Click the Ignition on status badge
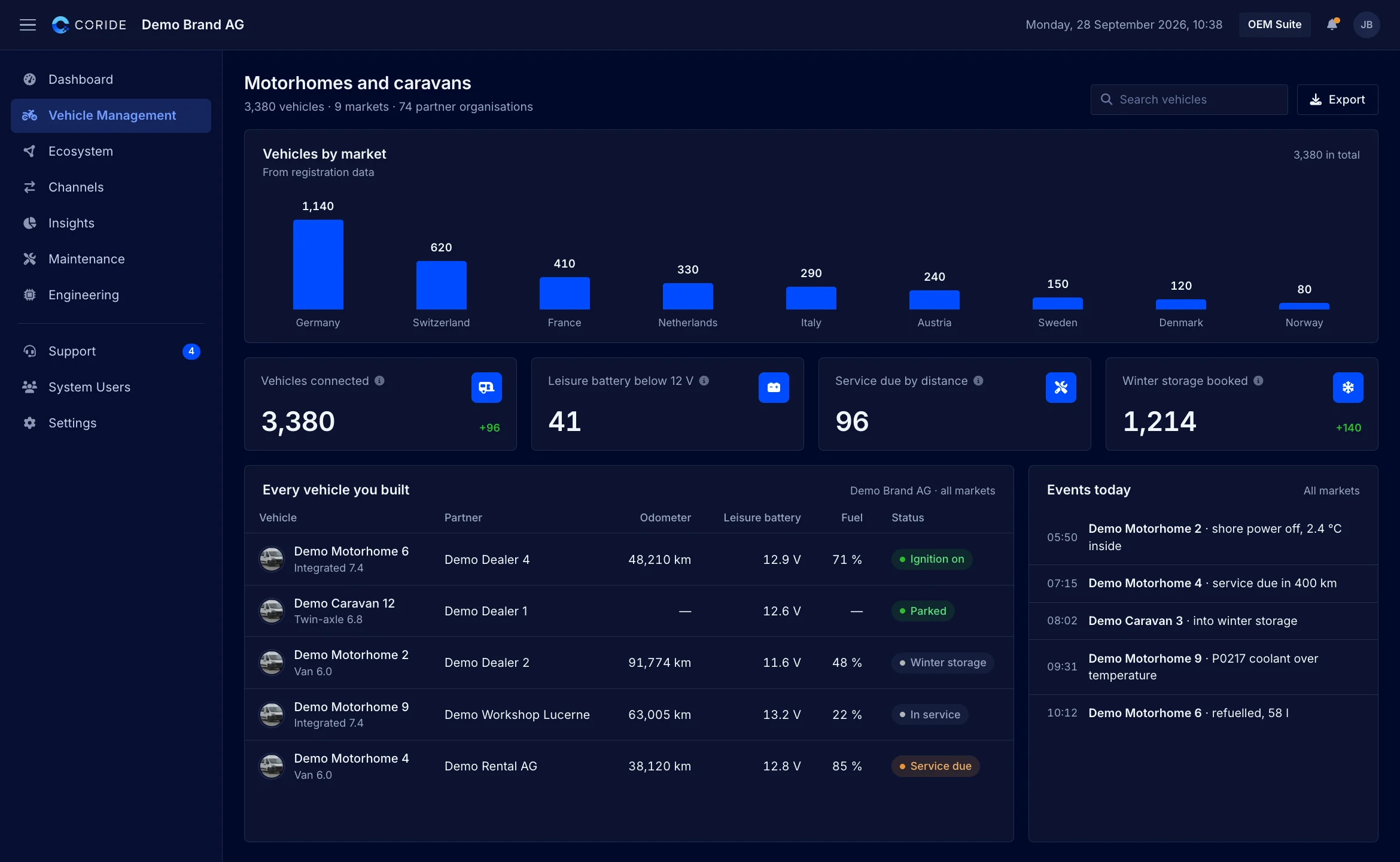The image size is (1400, 862). pyautogui.click(x=932, y=559)
